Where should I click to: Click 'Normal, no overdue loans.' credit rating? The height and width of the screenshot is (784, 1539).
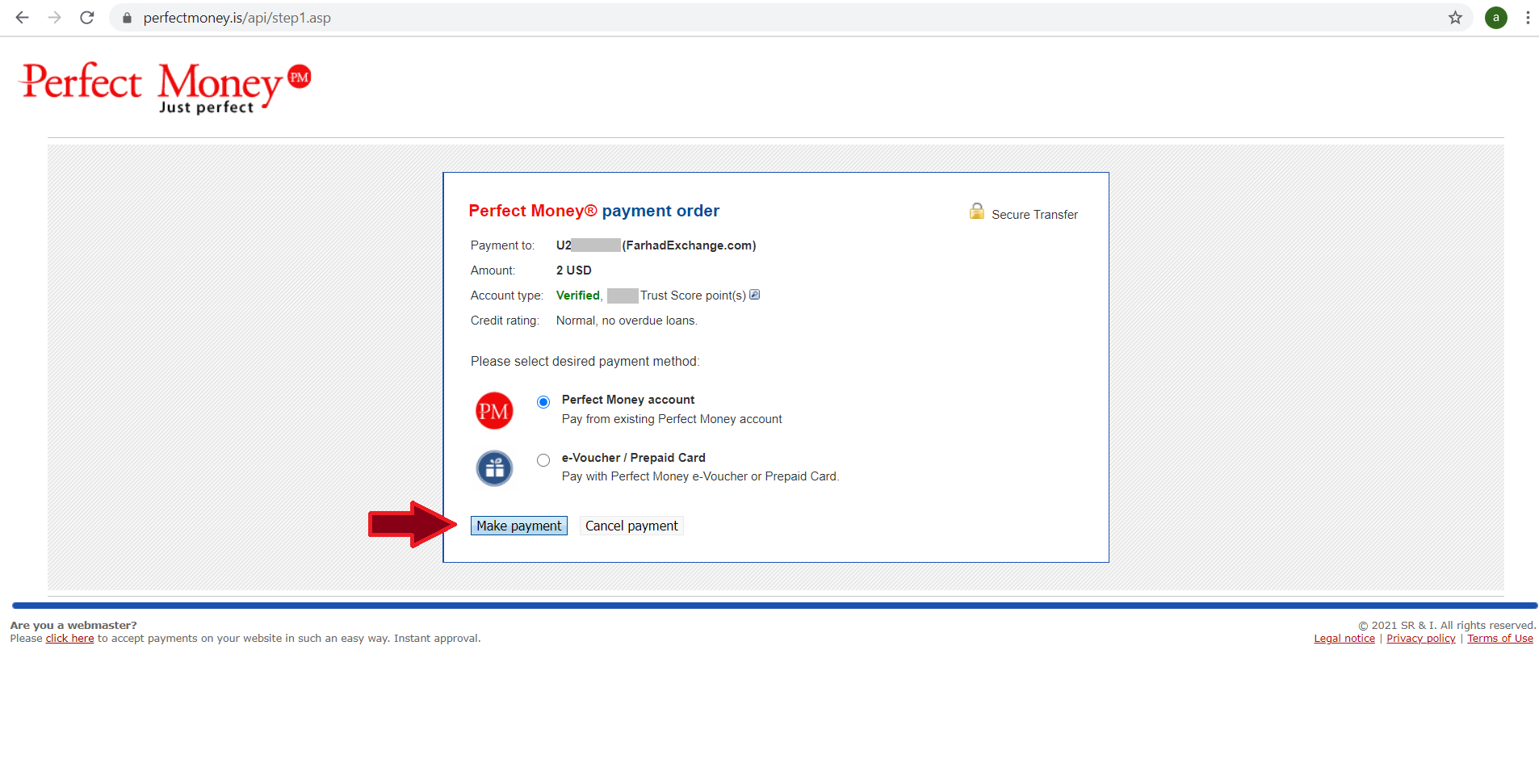627,321
